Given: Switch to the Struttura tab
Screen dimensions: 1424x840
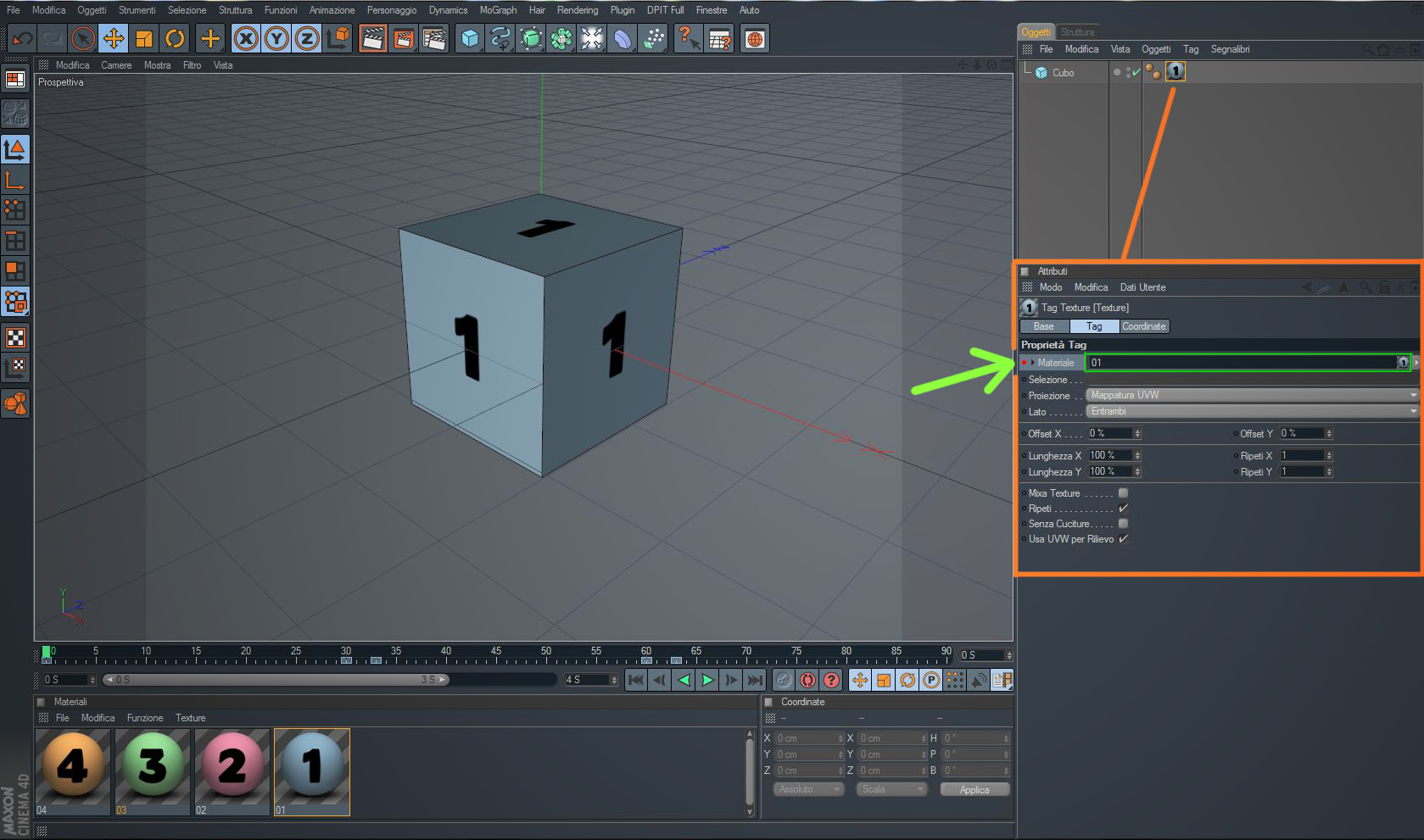Looking at the screenshot, I should [x=1077, y=32].
